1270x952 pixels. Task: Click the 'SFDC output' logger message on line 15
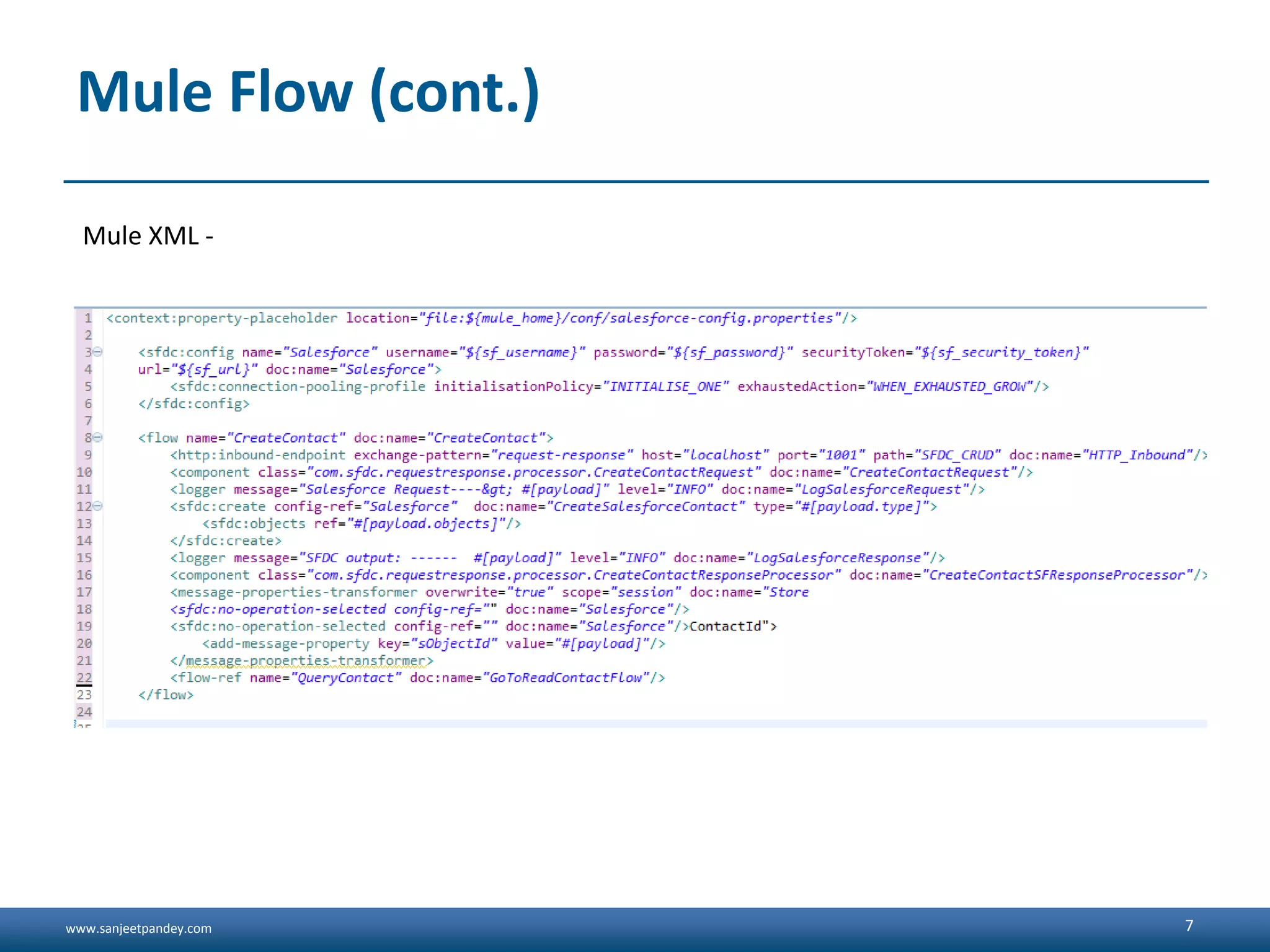(430, 558)
